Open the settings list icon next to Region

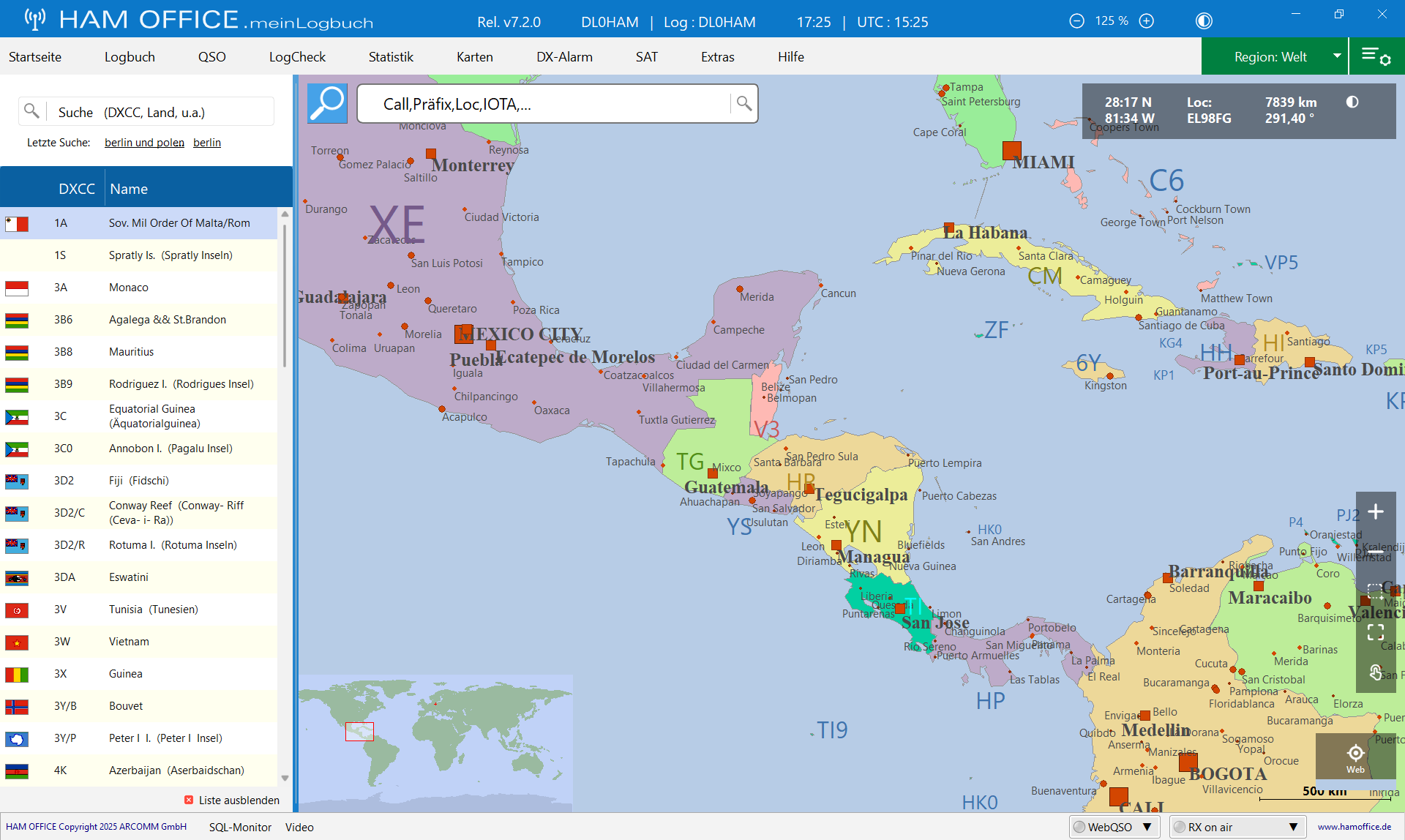click(x=1376, y=56)
